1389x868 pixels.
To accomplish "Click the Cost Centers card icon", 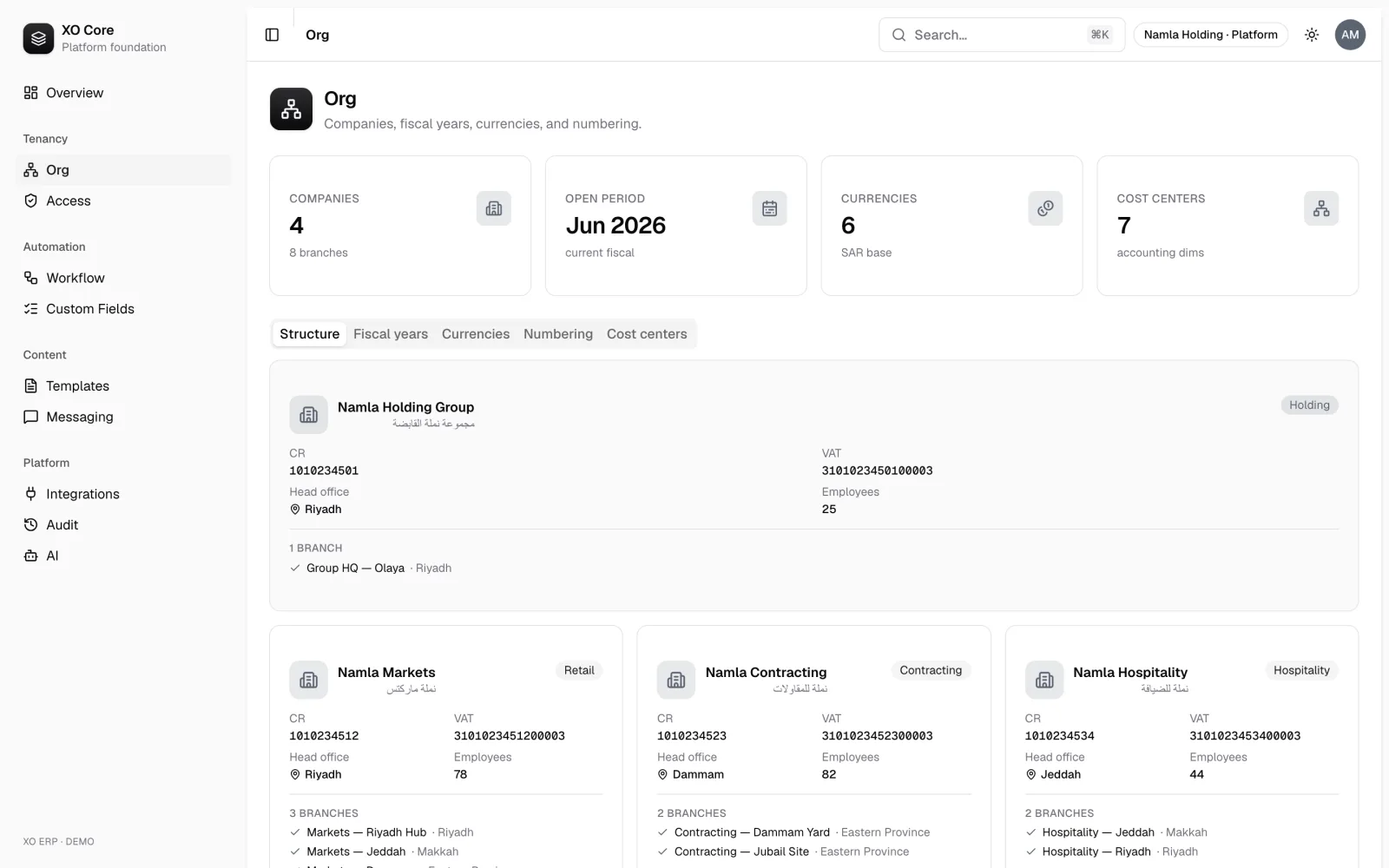I will point(1321,208).
